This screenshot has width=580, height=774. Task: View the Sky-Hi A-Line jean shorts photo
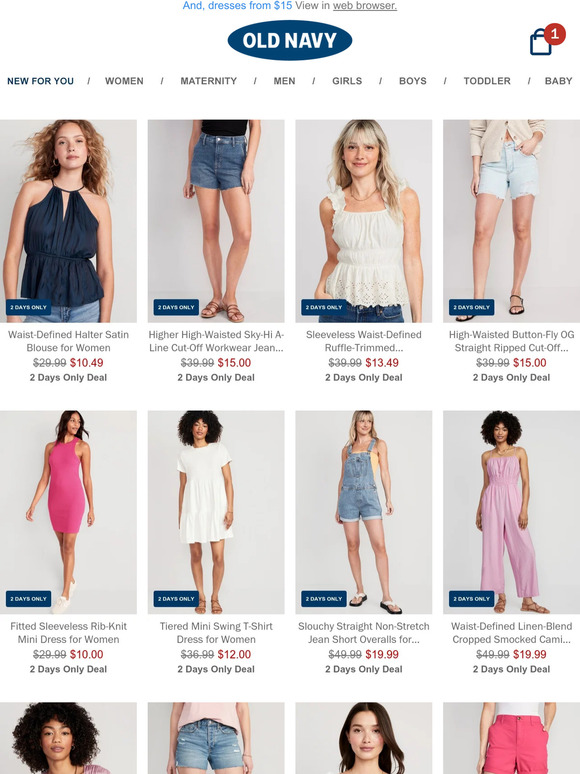coord(216,221)
